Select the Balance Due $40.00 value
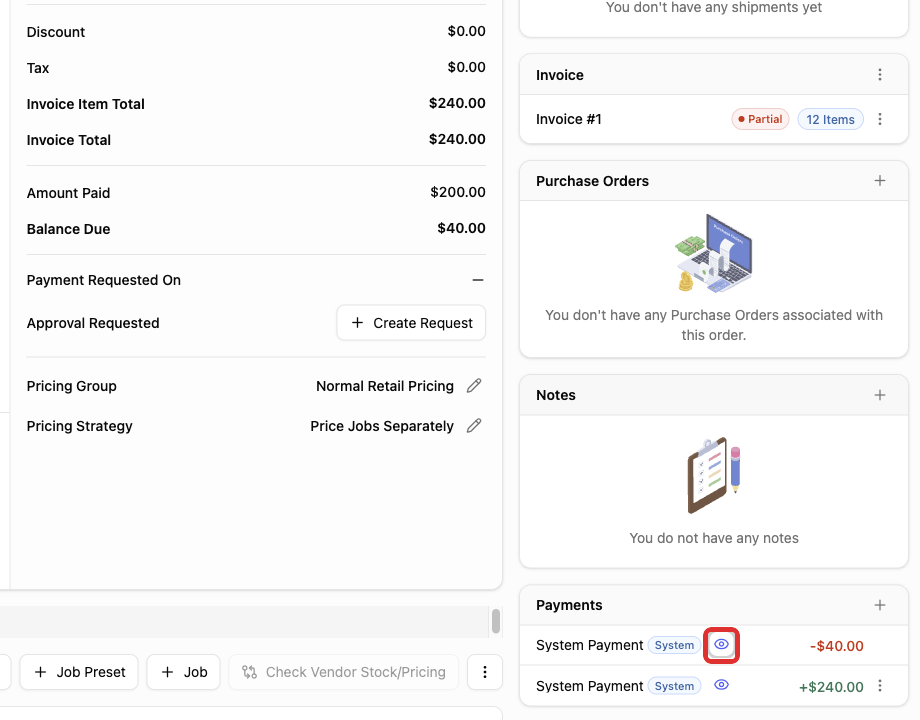Screen dimensions: 920x720 pyautogui.click(x=461, y=228)
